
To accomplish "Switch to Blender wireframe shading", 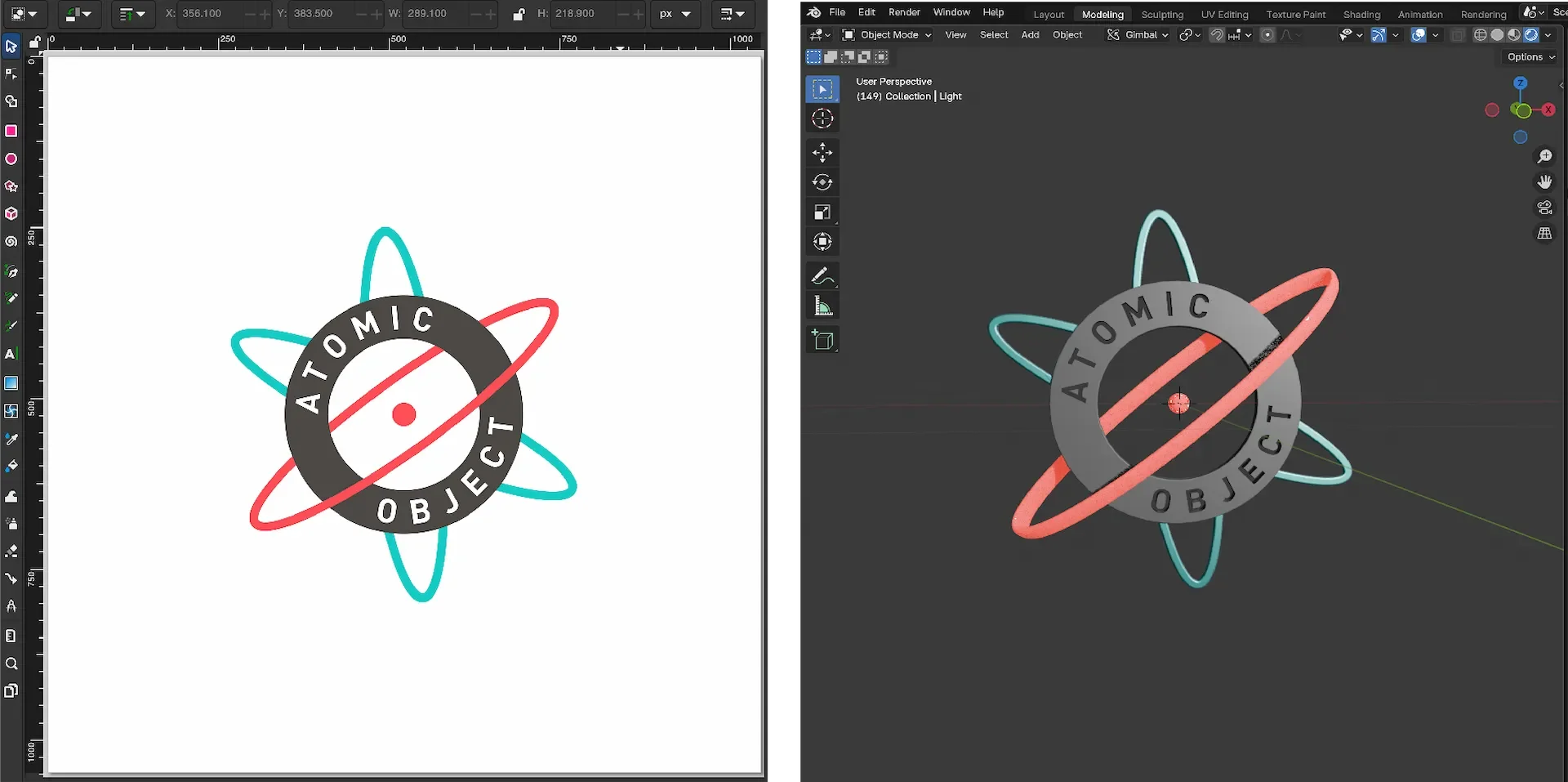I will (1480, 35).
